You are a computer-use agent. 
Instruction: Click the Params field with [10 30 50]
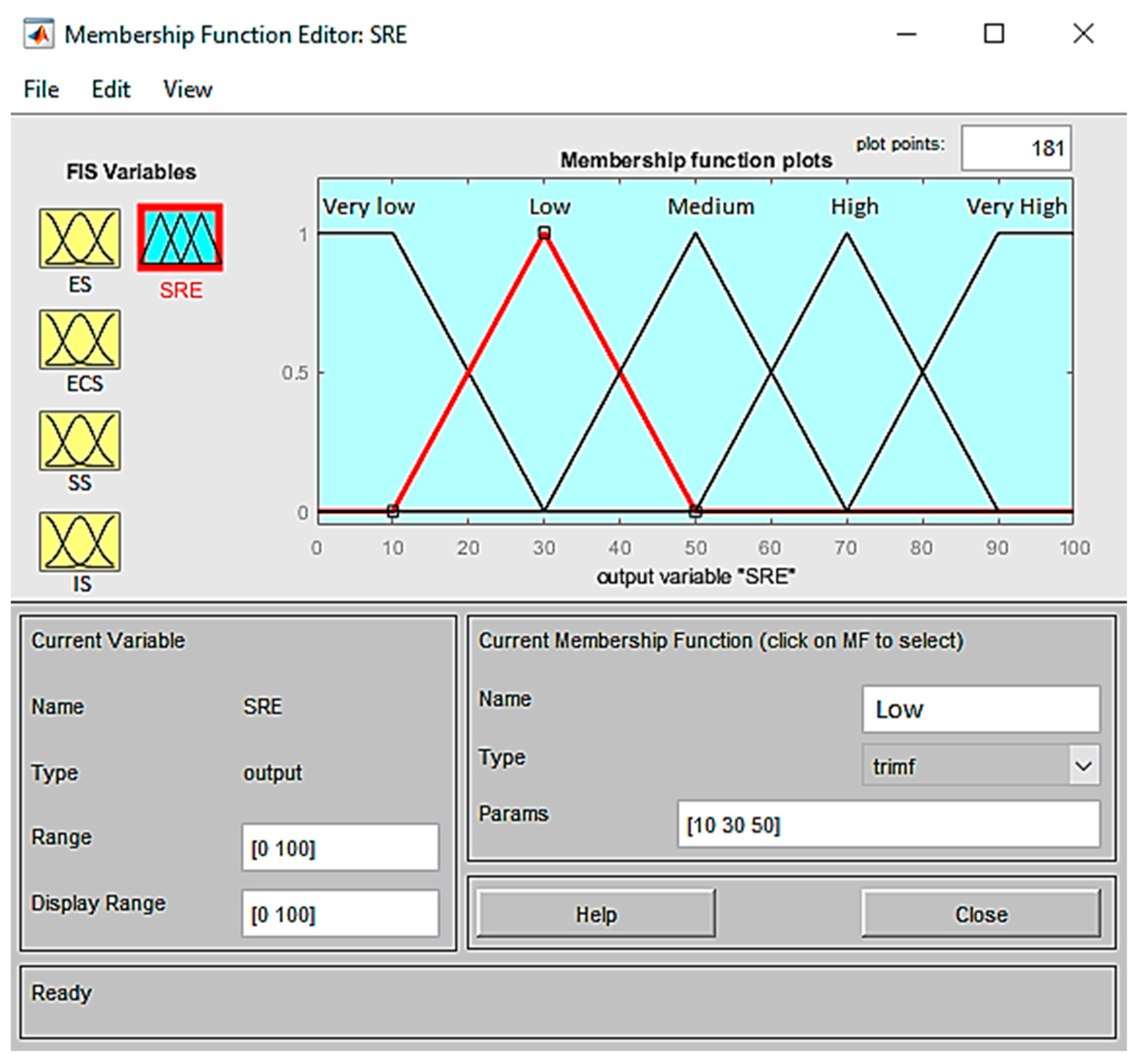point(888,824)
